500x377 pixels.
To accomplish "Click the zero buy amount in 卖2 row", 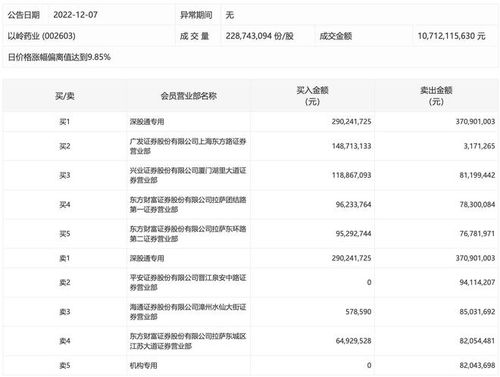I will point(369,283).
